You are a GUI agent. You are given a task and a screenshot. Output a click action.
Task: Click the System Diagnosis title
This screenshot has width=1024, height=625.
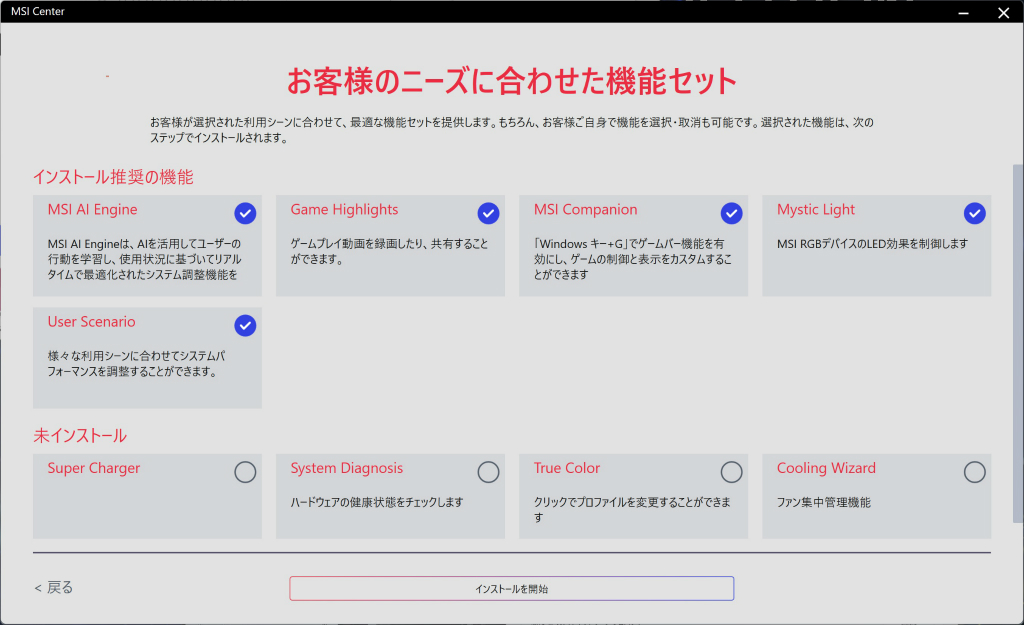point(347,468)
